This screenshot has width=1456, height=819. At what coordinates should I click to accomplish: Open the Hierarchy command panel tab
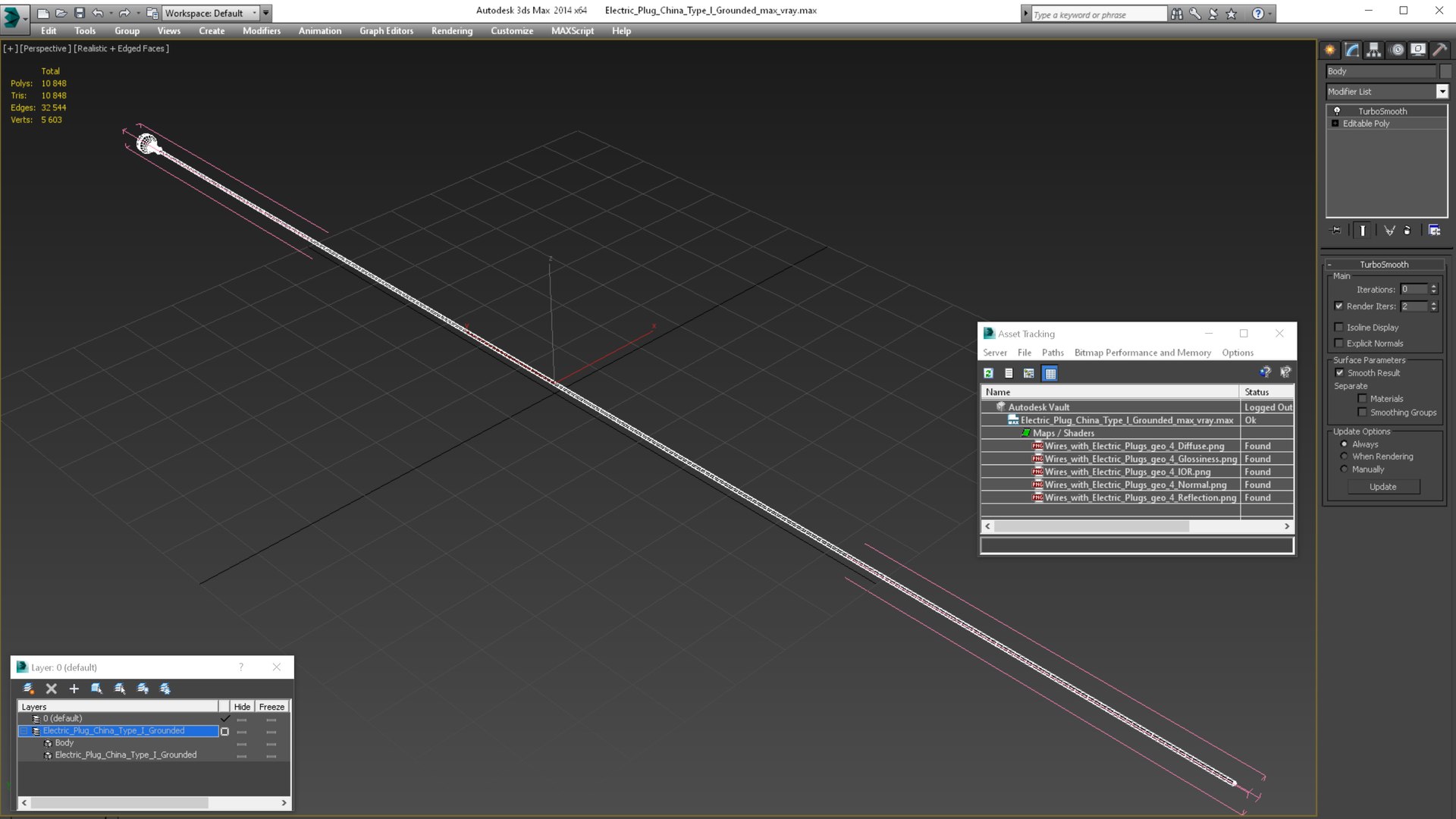pyautogui.click(x=1373, y=50)
